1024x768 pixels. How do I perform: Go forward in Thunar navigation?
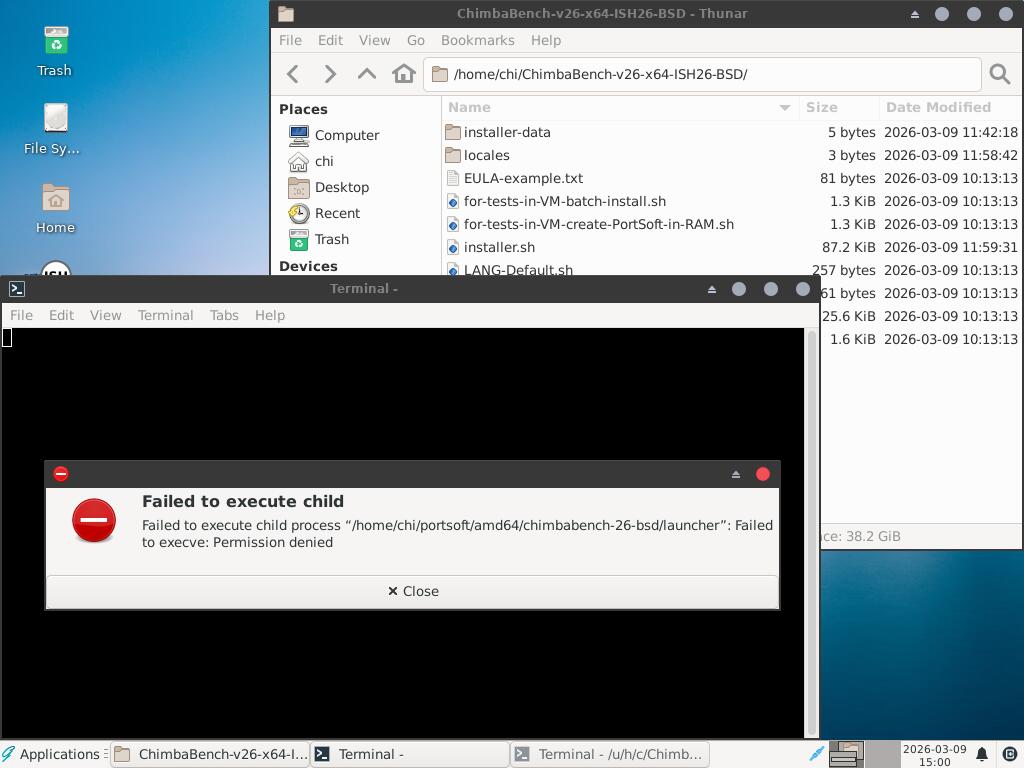tap(330, 74)
